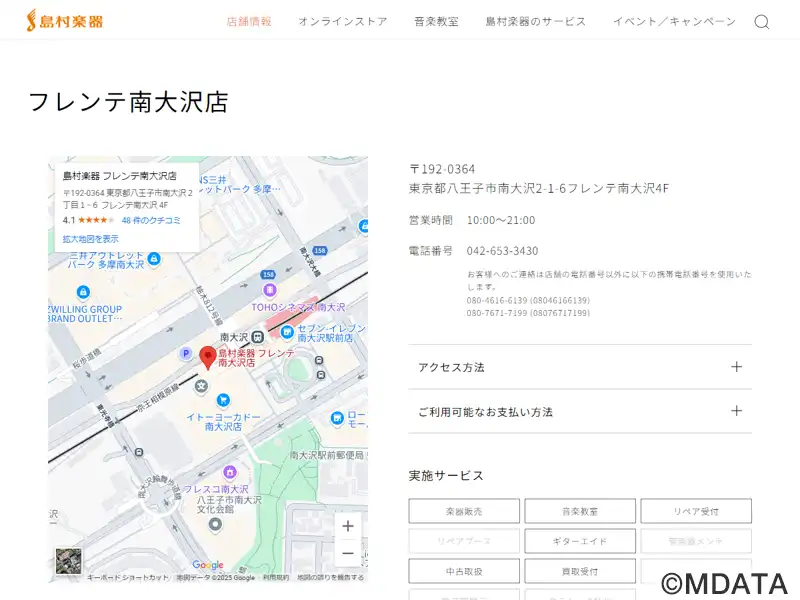Screen dimensions: 800x600
Task: Click the Google logo on the map
Action: coord(208,565)
